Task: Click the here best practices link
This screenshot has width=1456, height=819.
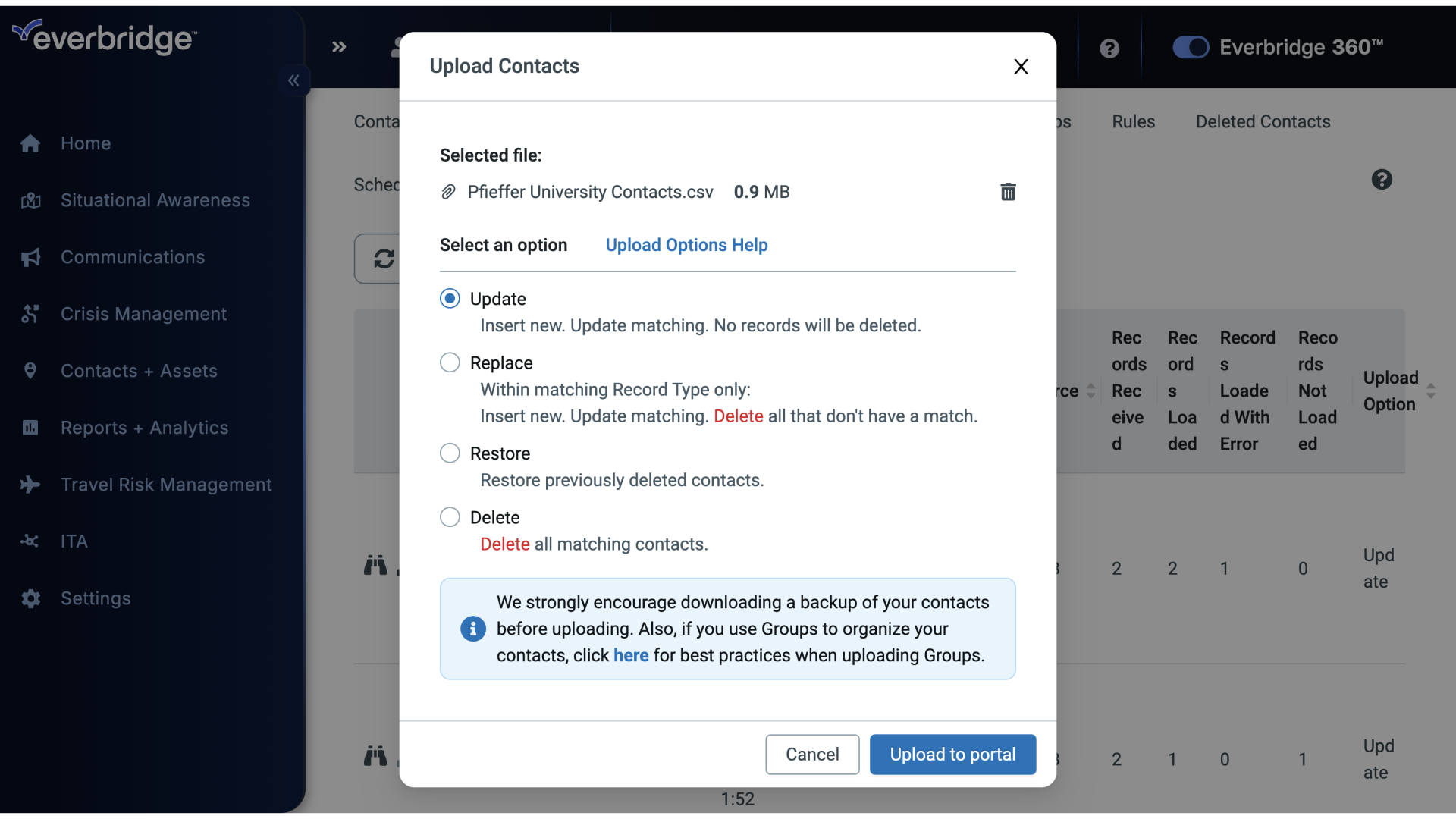Action: (x=630, y=654)
